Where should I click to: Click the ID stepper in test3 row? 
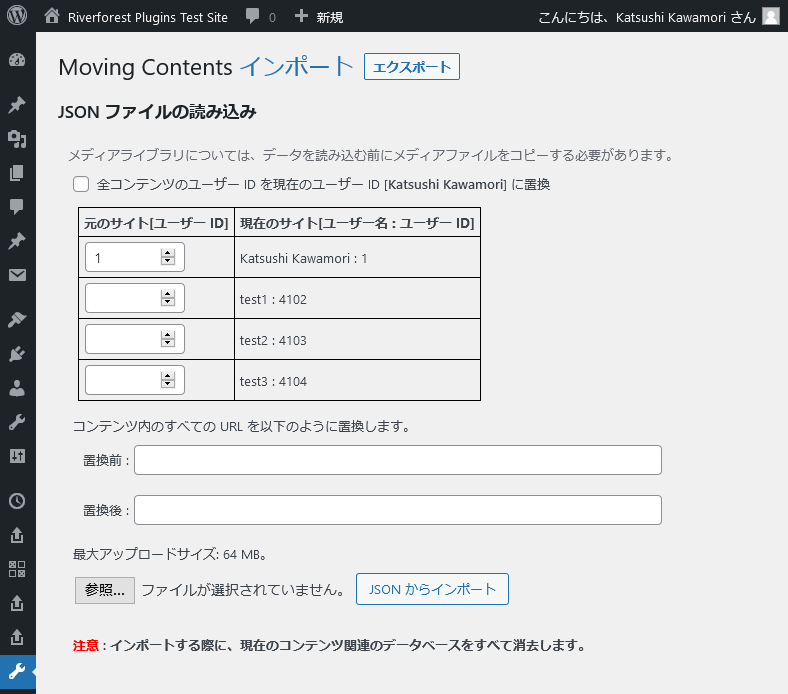(x=167, y=380)
